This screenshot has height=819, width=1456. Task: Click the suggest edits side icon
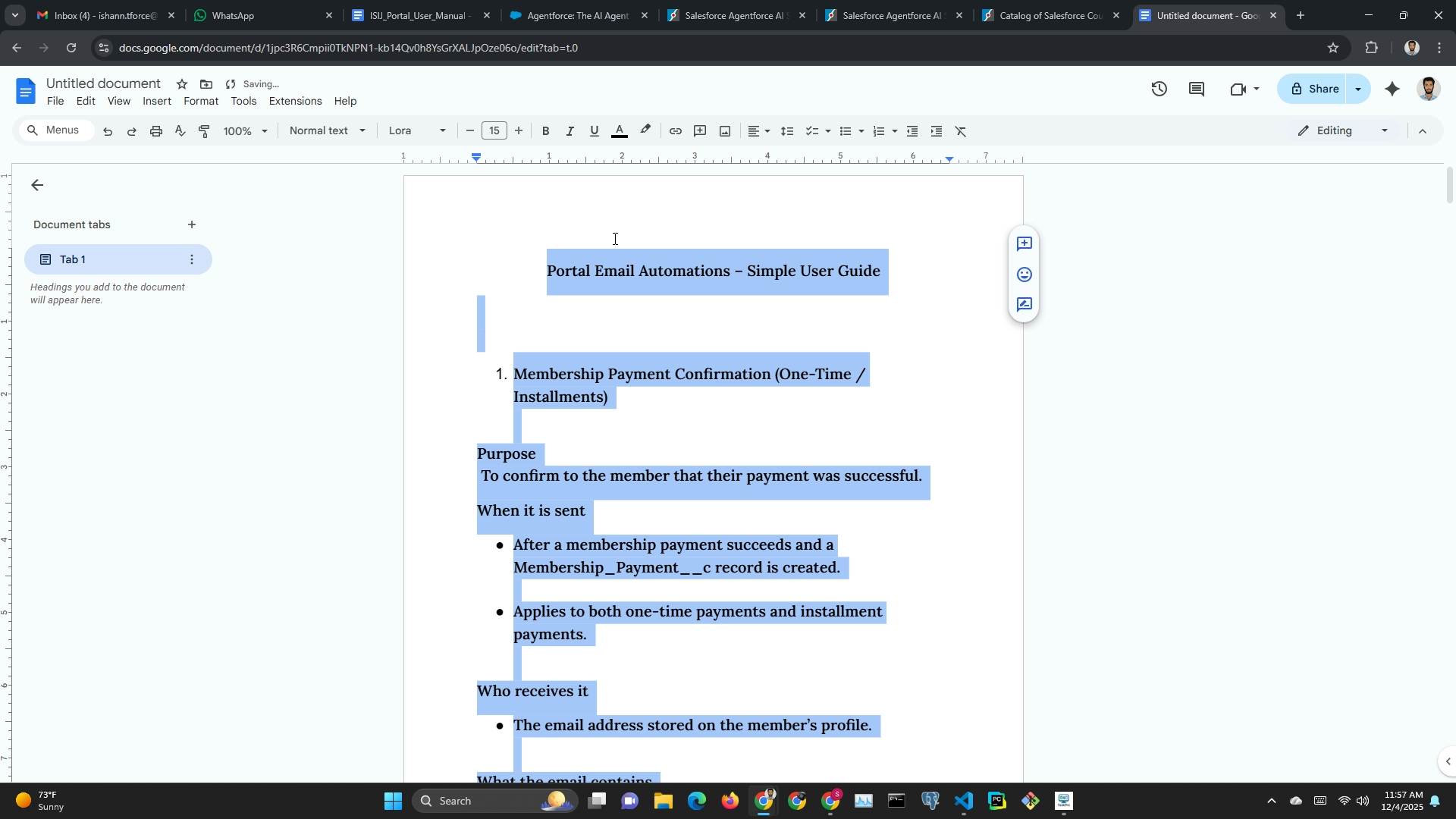pos(1024,305)
